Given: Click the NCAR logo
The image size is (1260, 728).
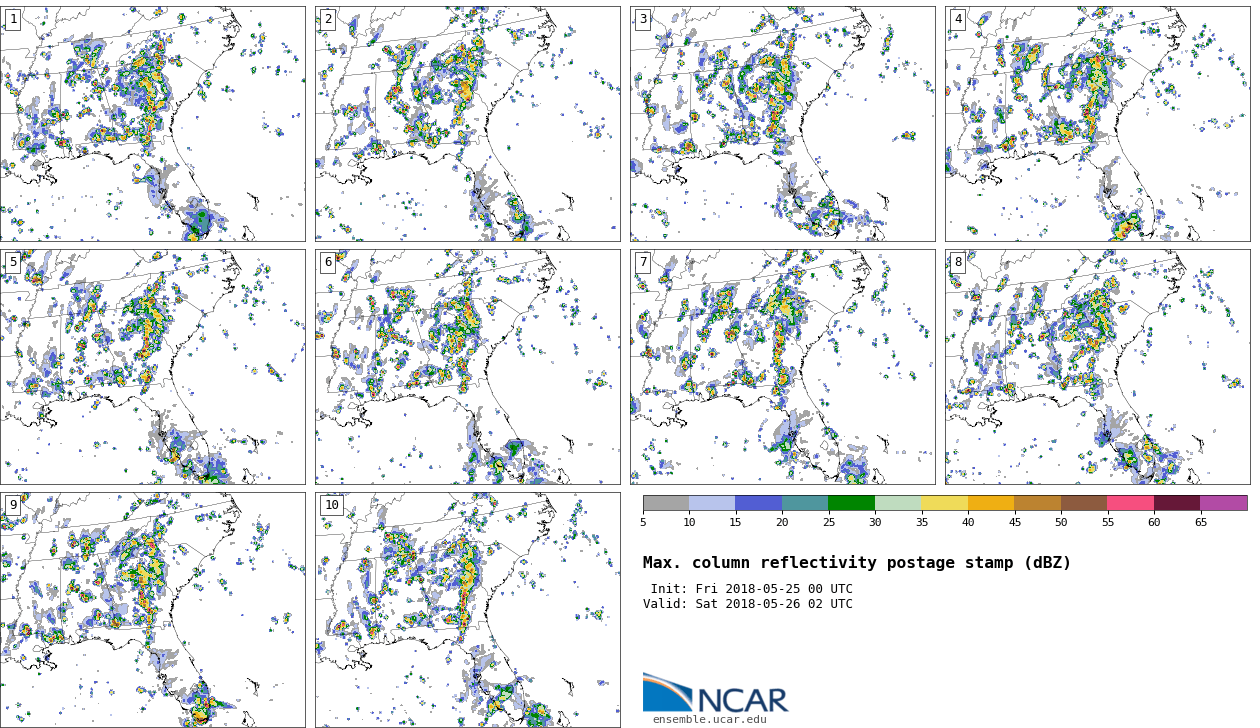Looking at the screenshot, I should (x=715, y=694).
